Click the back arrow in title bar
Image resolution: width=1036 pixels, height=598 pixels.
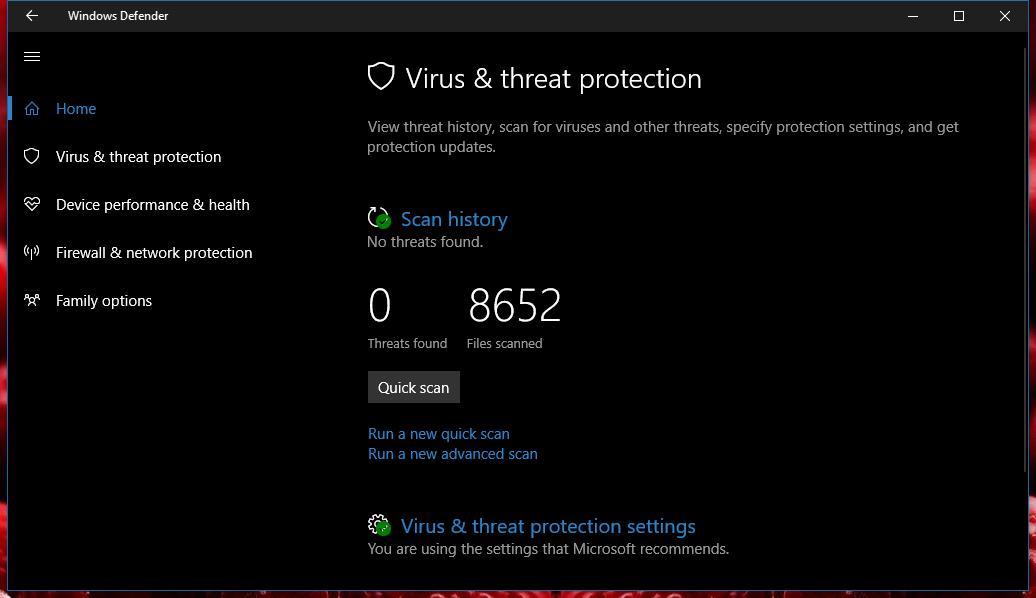click(32, 16)
